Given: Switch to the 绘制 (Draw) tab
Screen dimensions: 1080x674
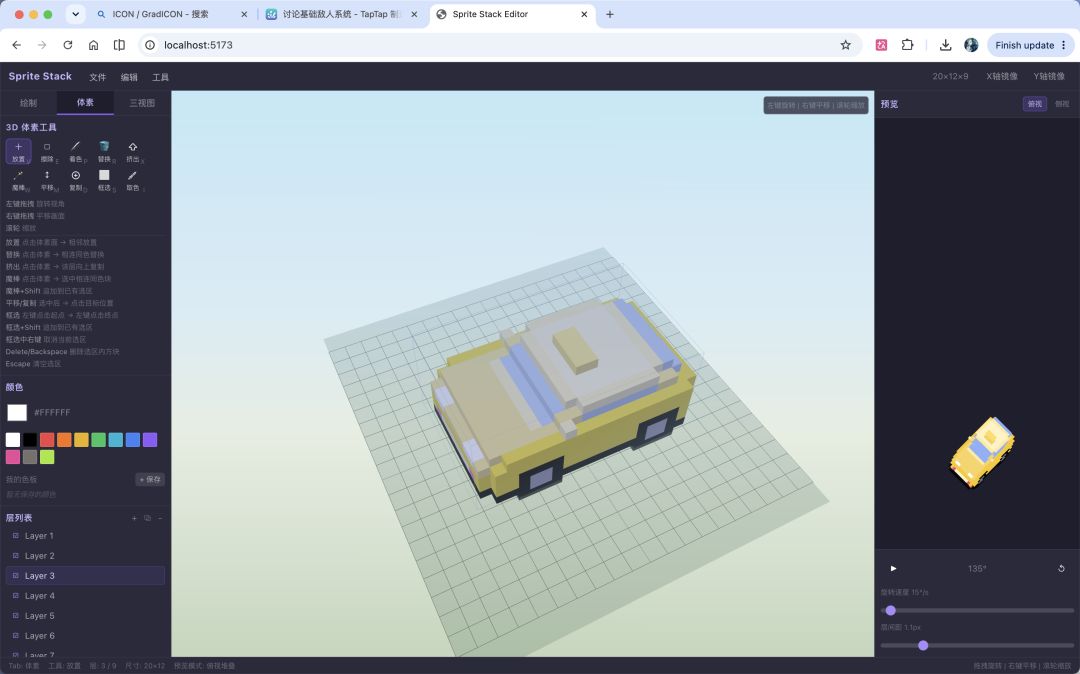Looking at the screenshot, I should (28, 103).
